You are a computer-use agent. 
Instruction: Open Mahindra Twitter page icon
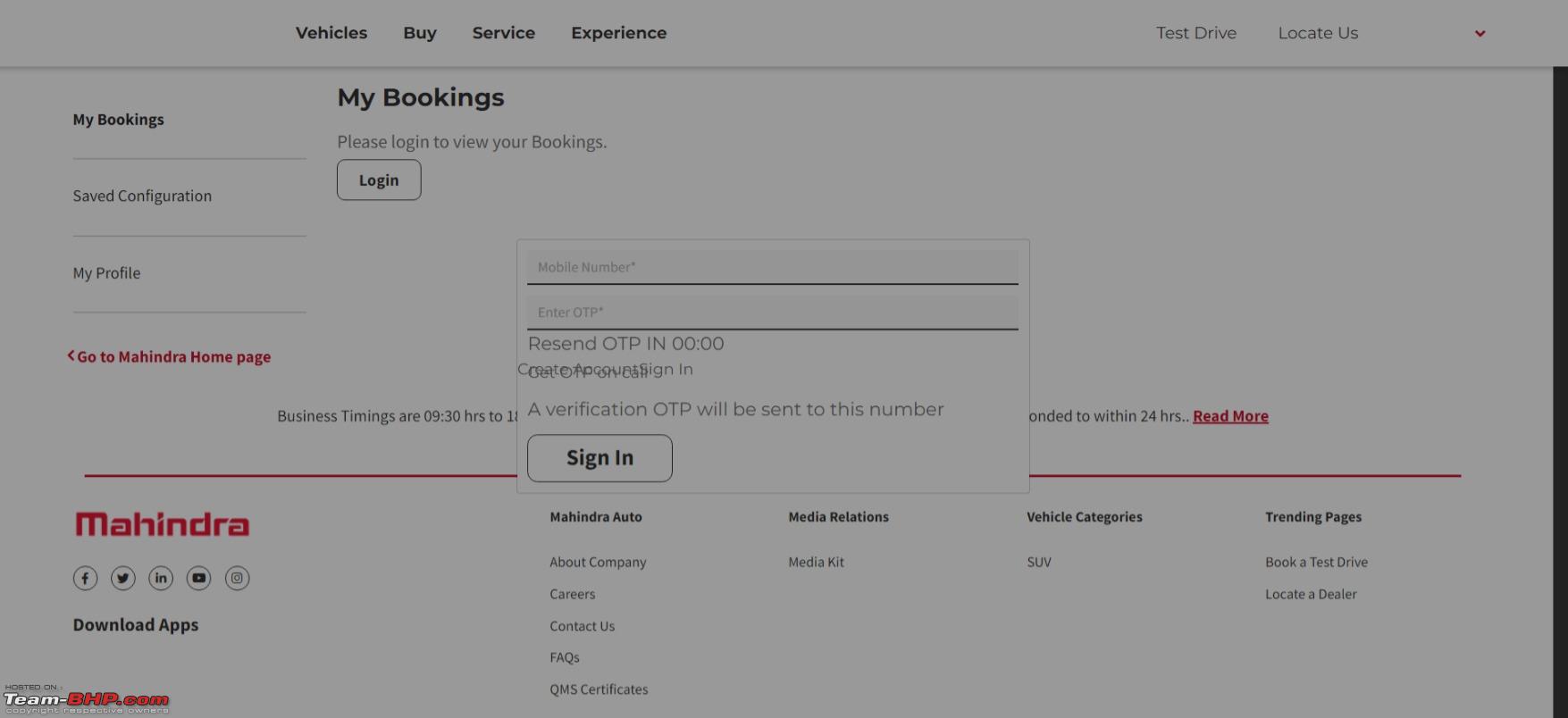click(123, 578)
